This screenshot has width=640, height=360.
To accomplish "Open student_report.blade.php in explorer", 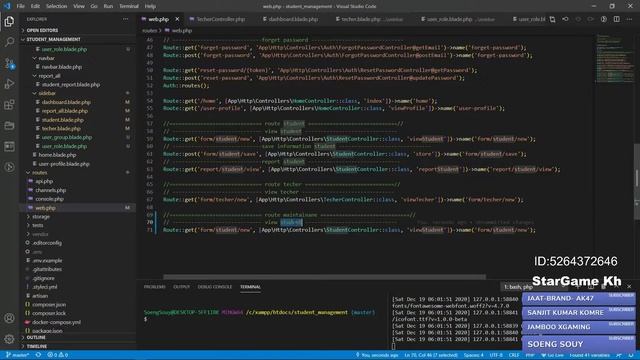I will (x=71, y=84).
